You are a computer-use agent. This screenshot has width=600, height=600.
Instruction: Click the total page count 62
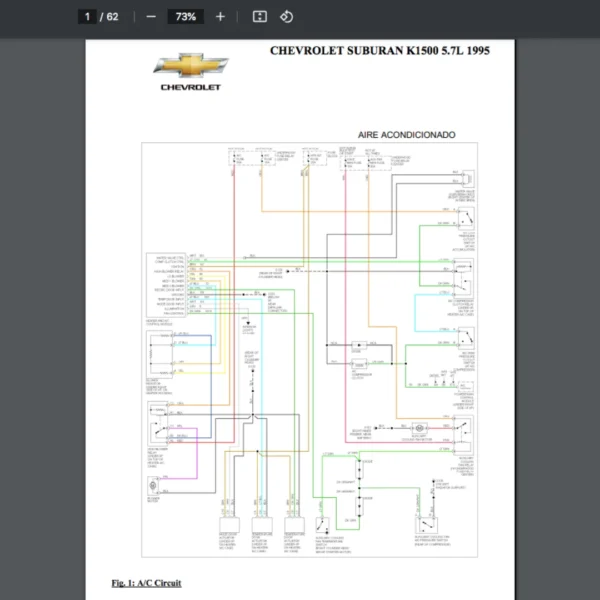coord(112,17)
